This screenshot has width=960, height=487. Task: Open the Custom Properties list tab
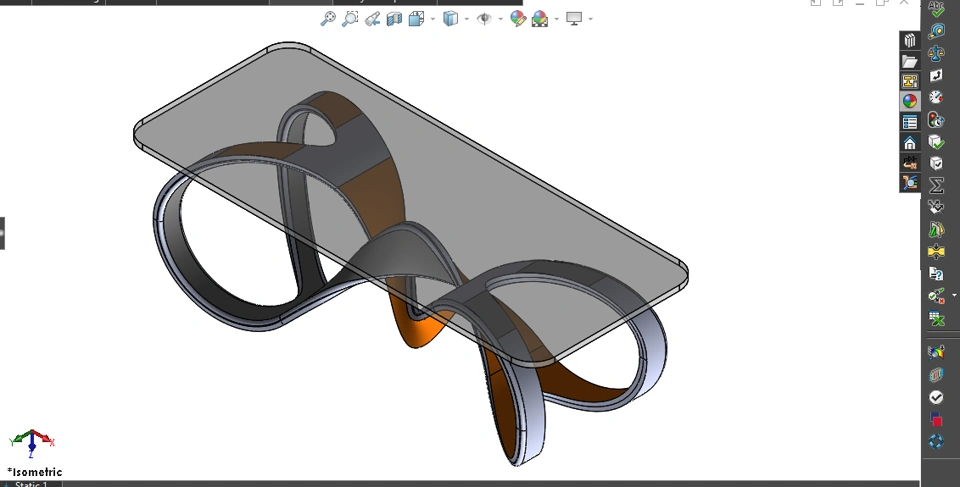click(x=910, y=122)
